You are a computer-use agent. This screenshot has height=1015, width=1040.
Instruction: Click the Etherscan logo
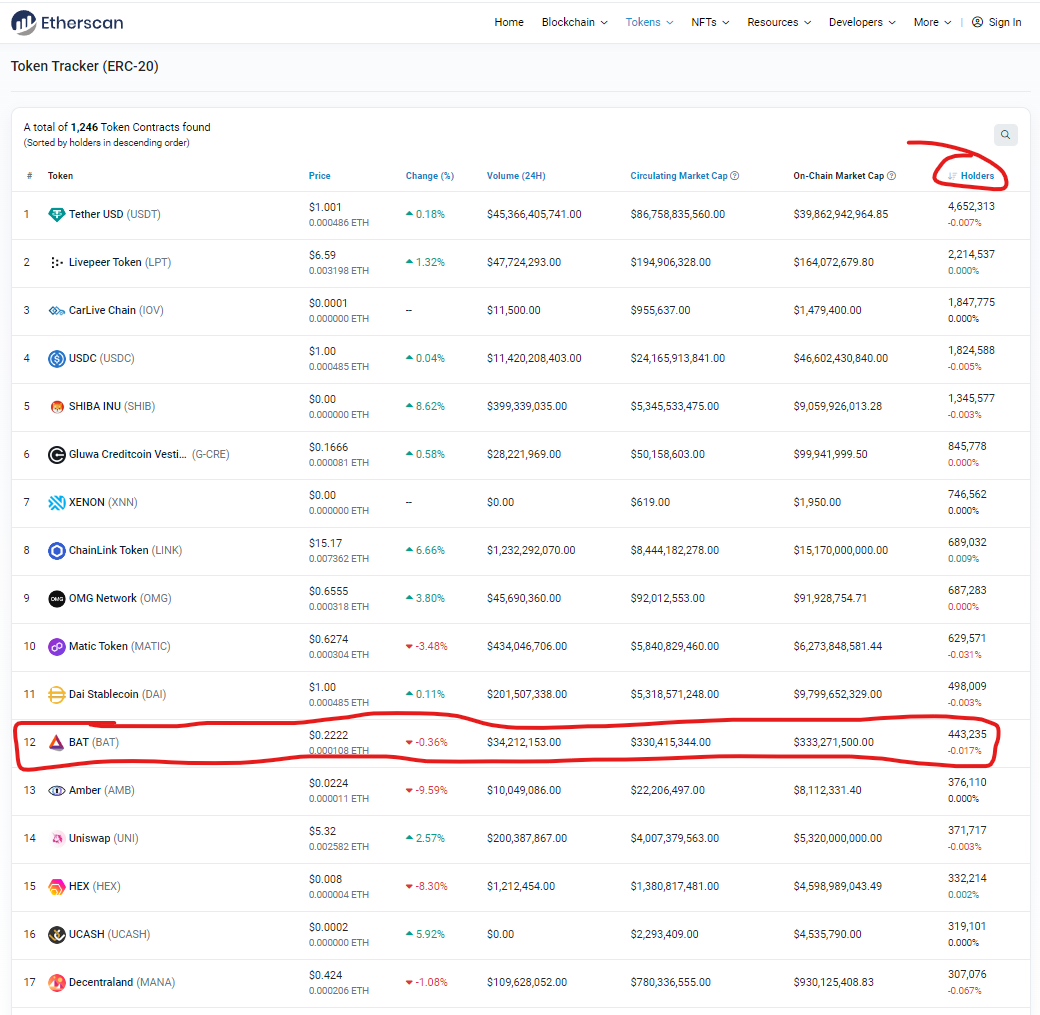coord(67,23)
